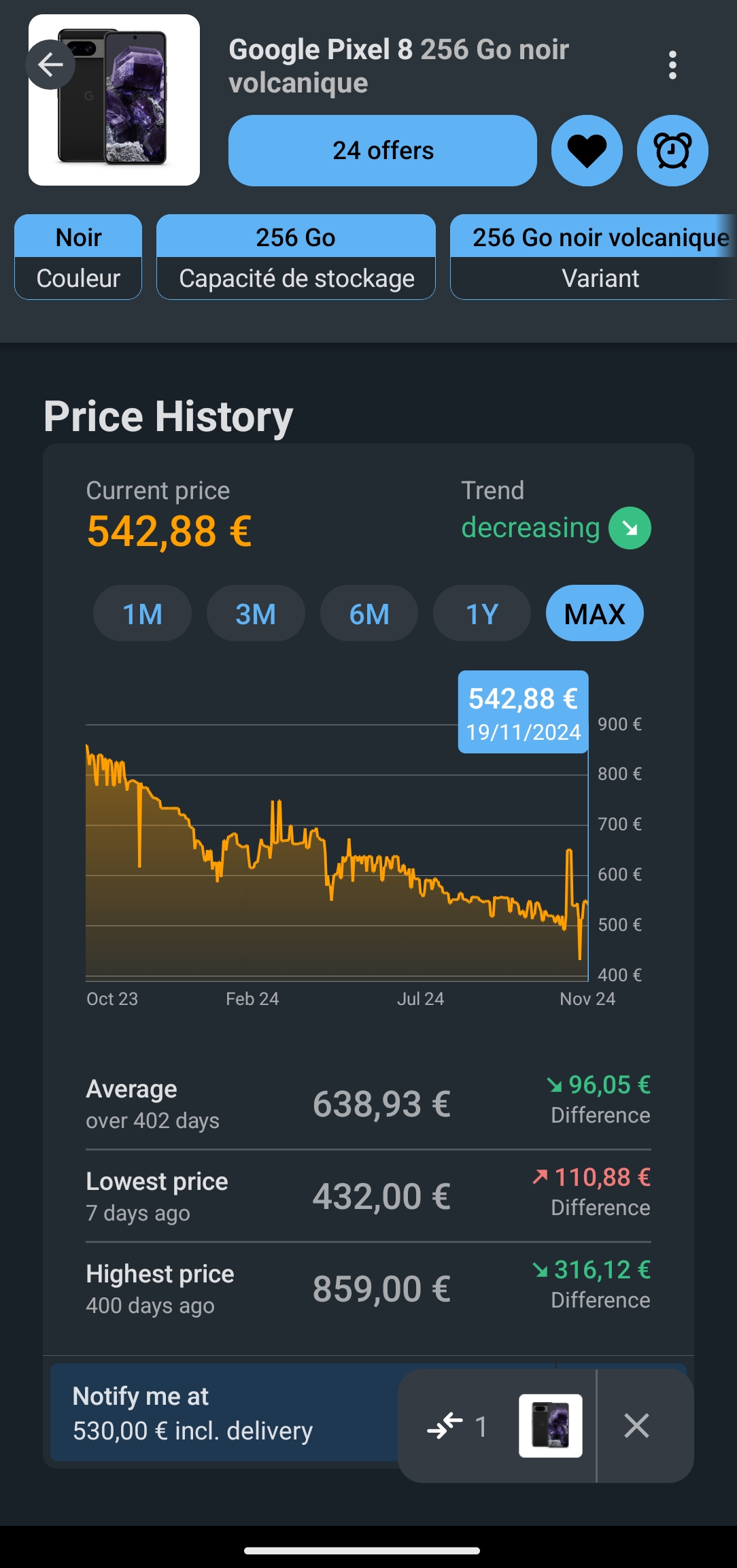Viewport: 737px width, 1568px height.
Task: Switch chart to 3M range
Action: click(256, 613)
